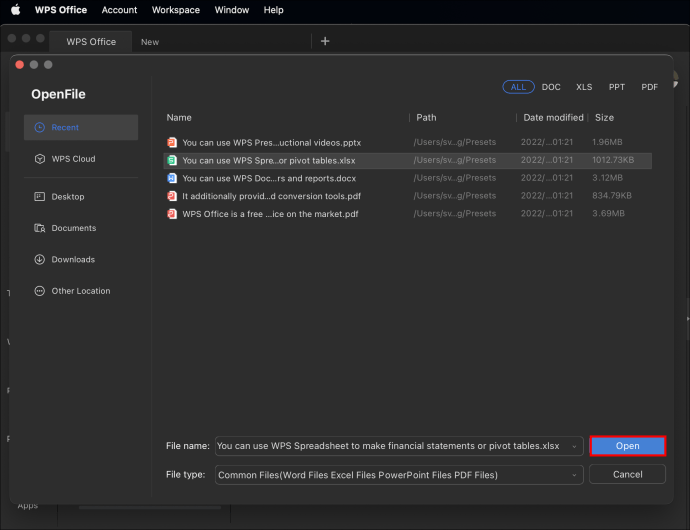The height and width of the screenshot is (530, 690).
Task: Sort by Size column header
Action: pyautogui.click(x=604, y=118)
